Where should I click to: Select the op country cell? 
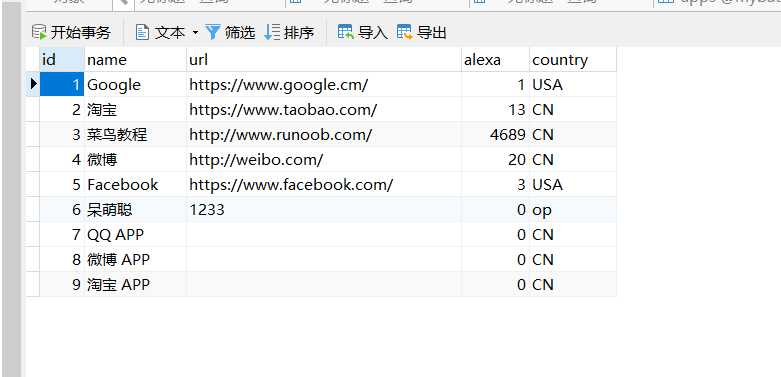(573, 210)
